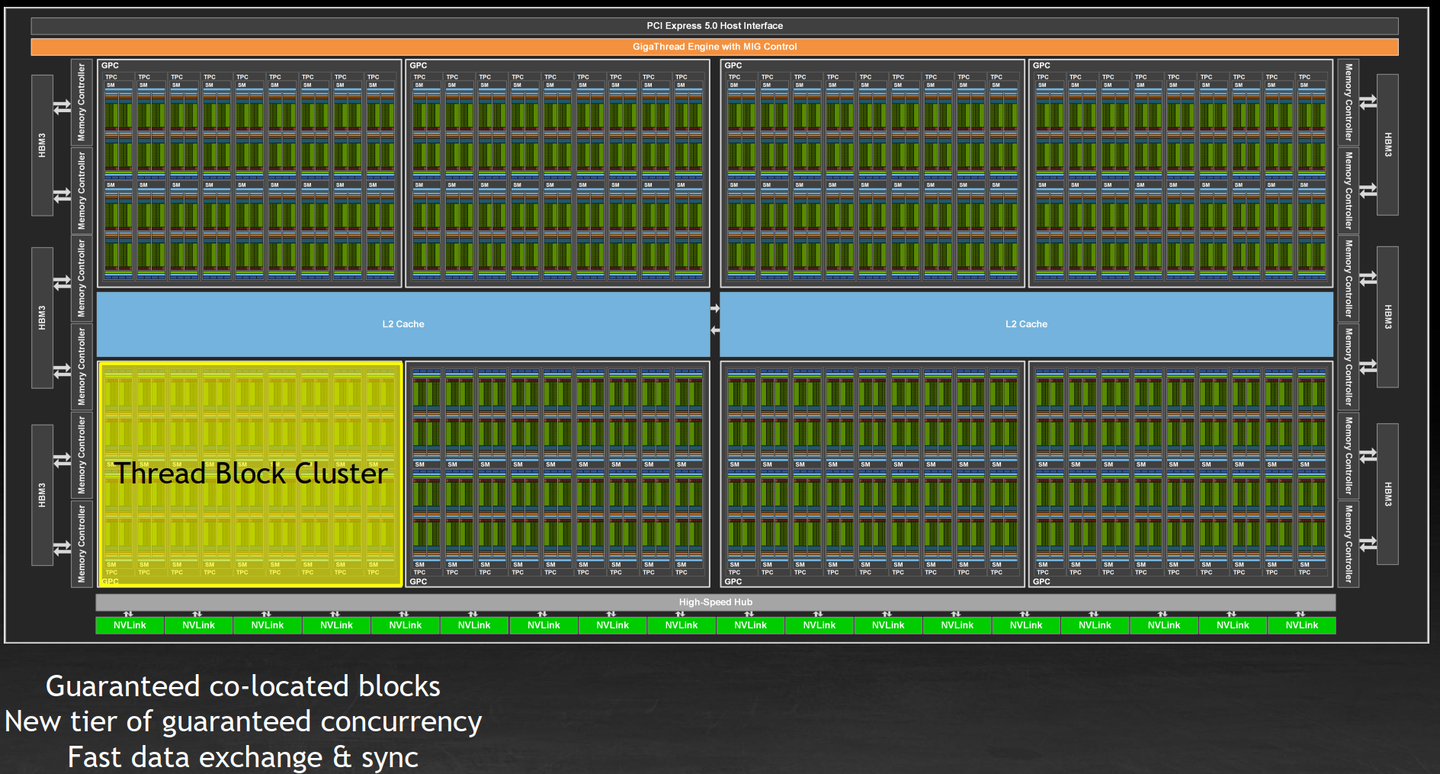Click the High-Speed Hub bar

[x=715, y=602]
